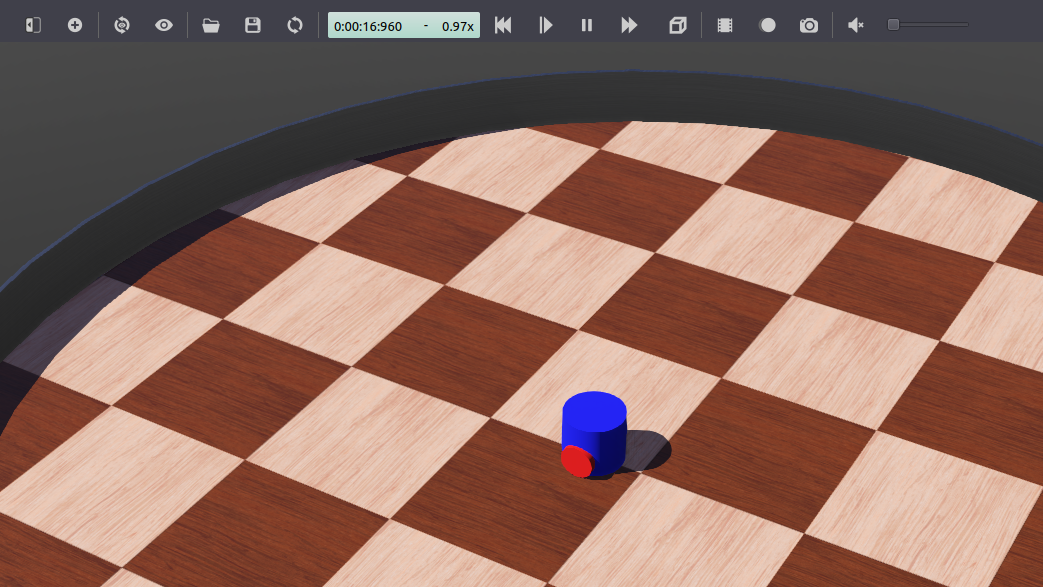Reset the simulation with the revolve icon

point(121,25)
